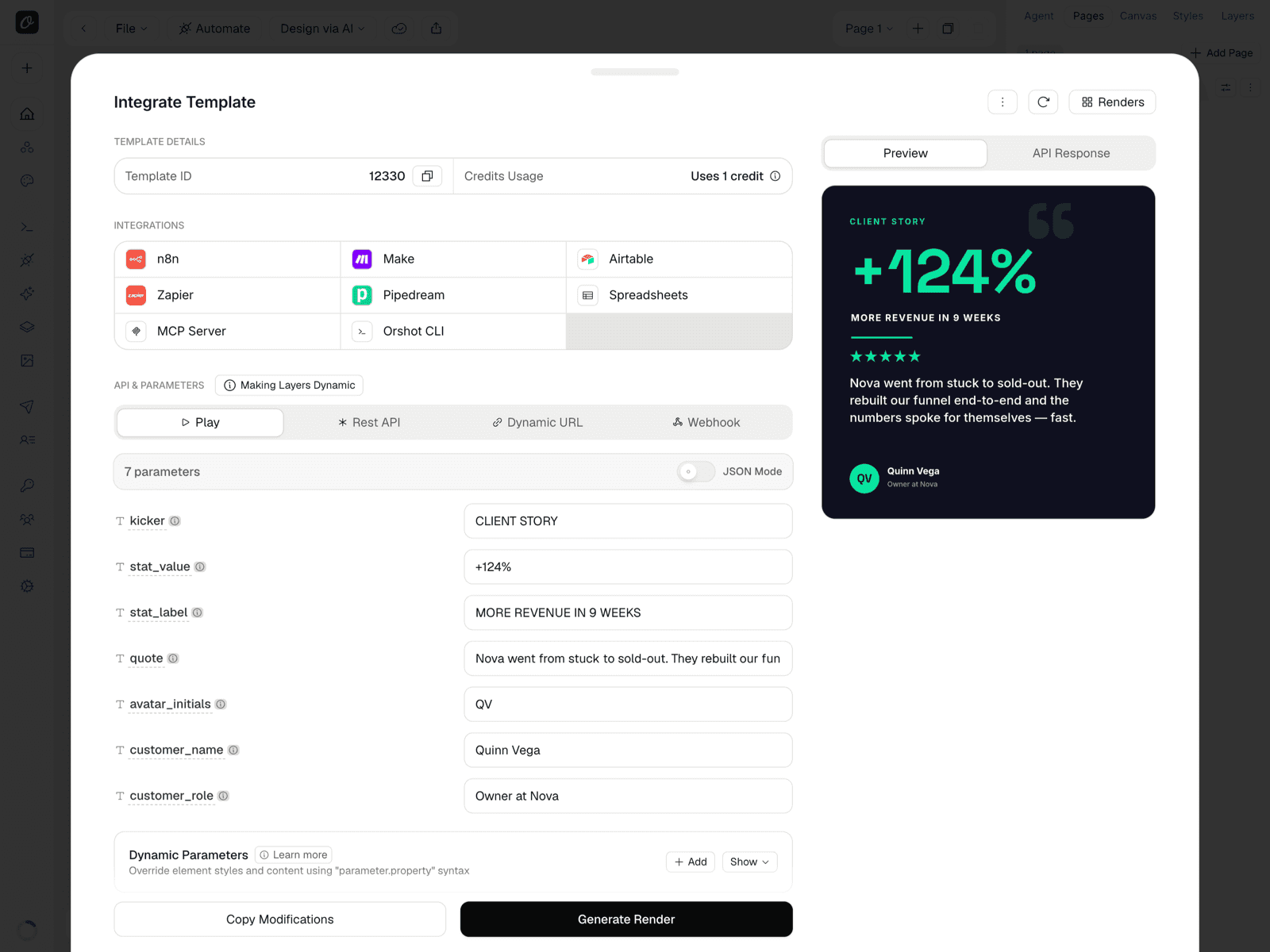This screenshot has height=952, width=1270.
Task: Show info for stat_value parameter
Action: (200, 567)
